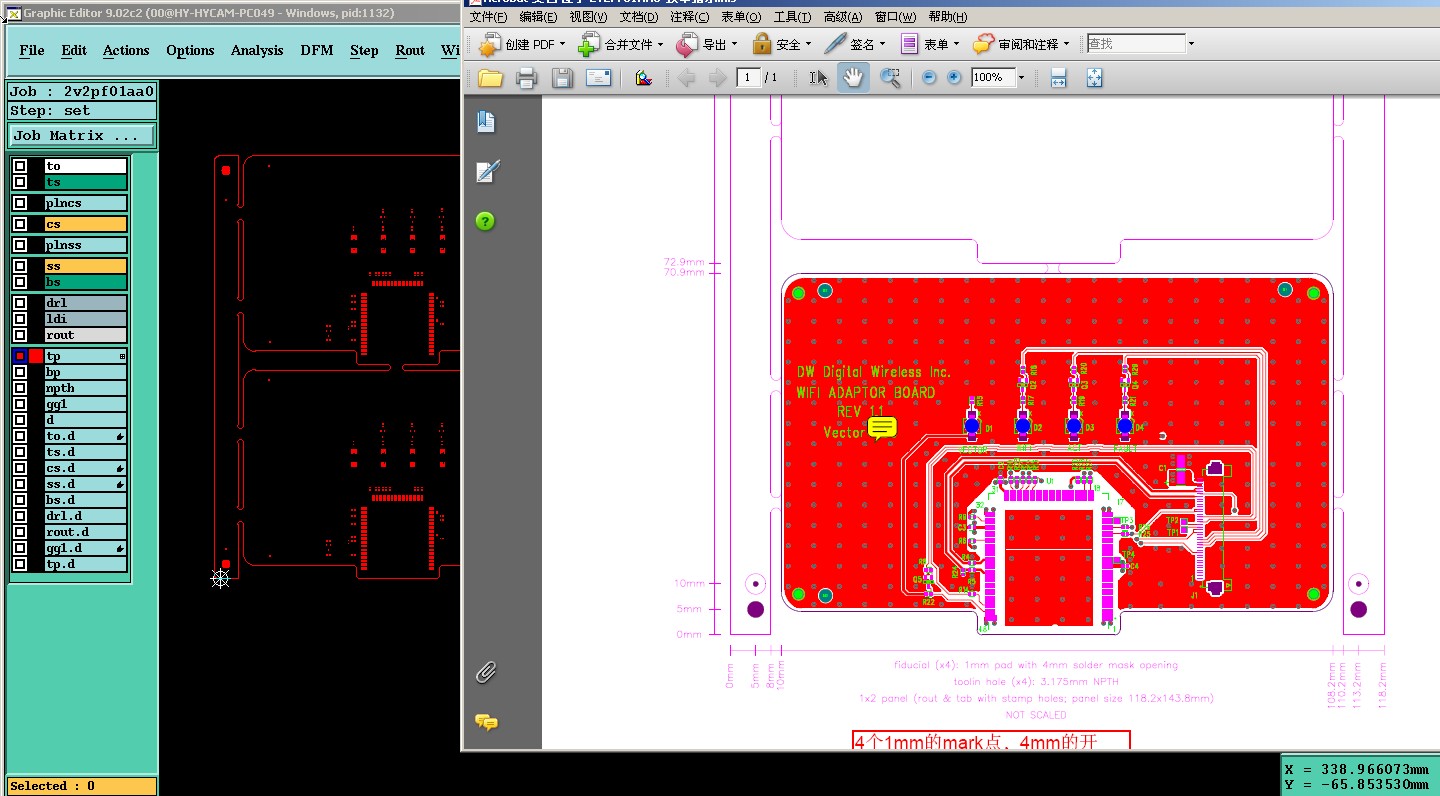
Task: Click the Job Matrix button
Action: click(x=82, y=135)
